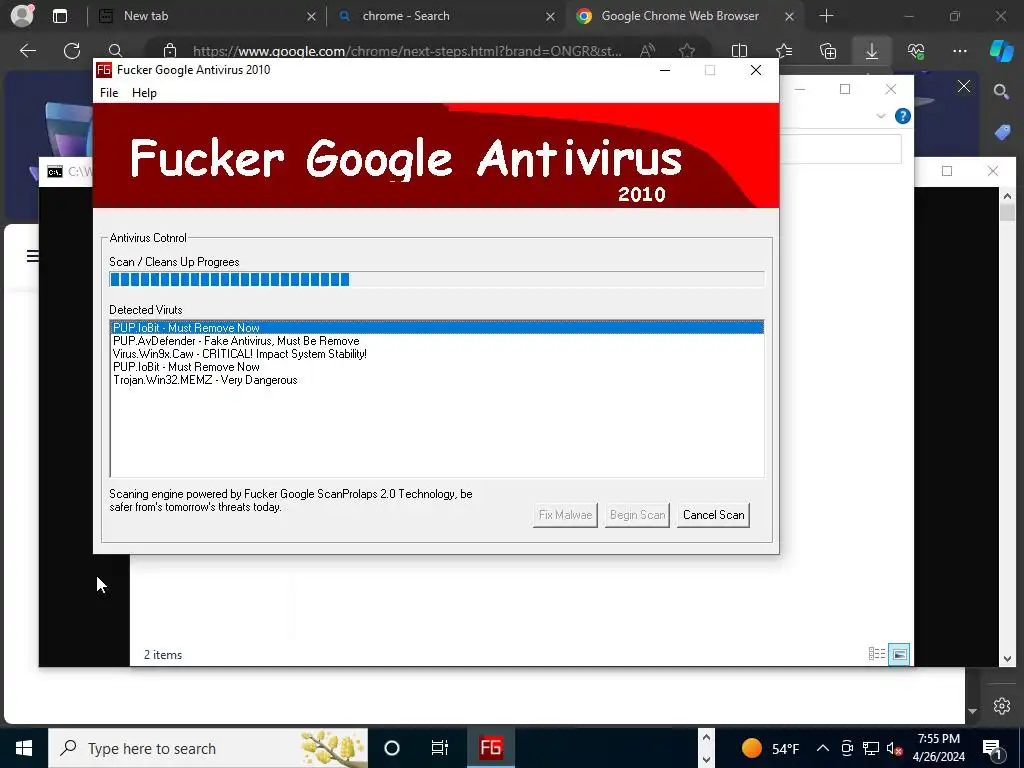Click the disabled Fix Malware button

[566, 515]
